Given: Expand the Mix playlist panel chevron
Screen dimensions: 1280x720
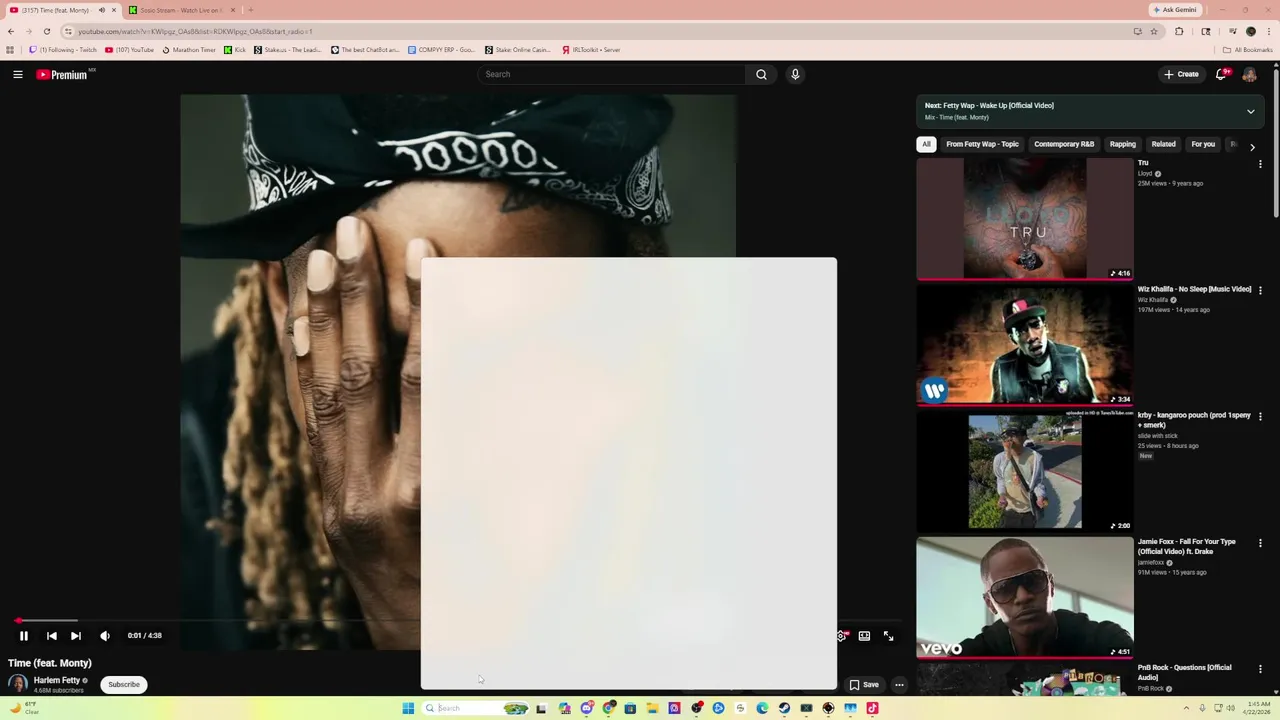Looking at the screenshot, I should point(1250,111).
